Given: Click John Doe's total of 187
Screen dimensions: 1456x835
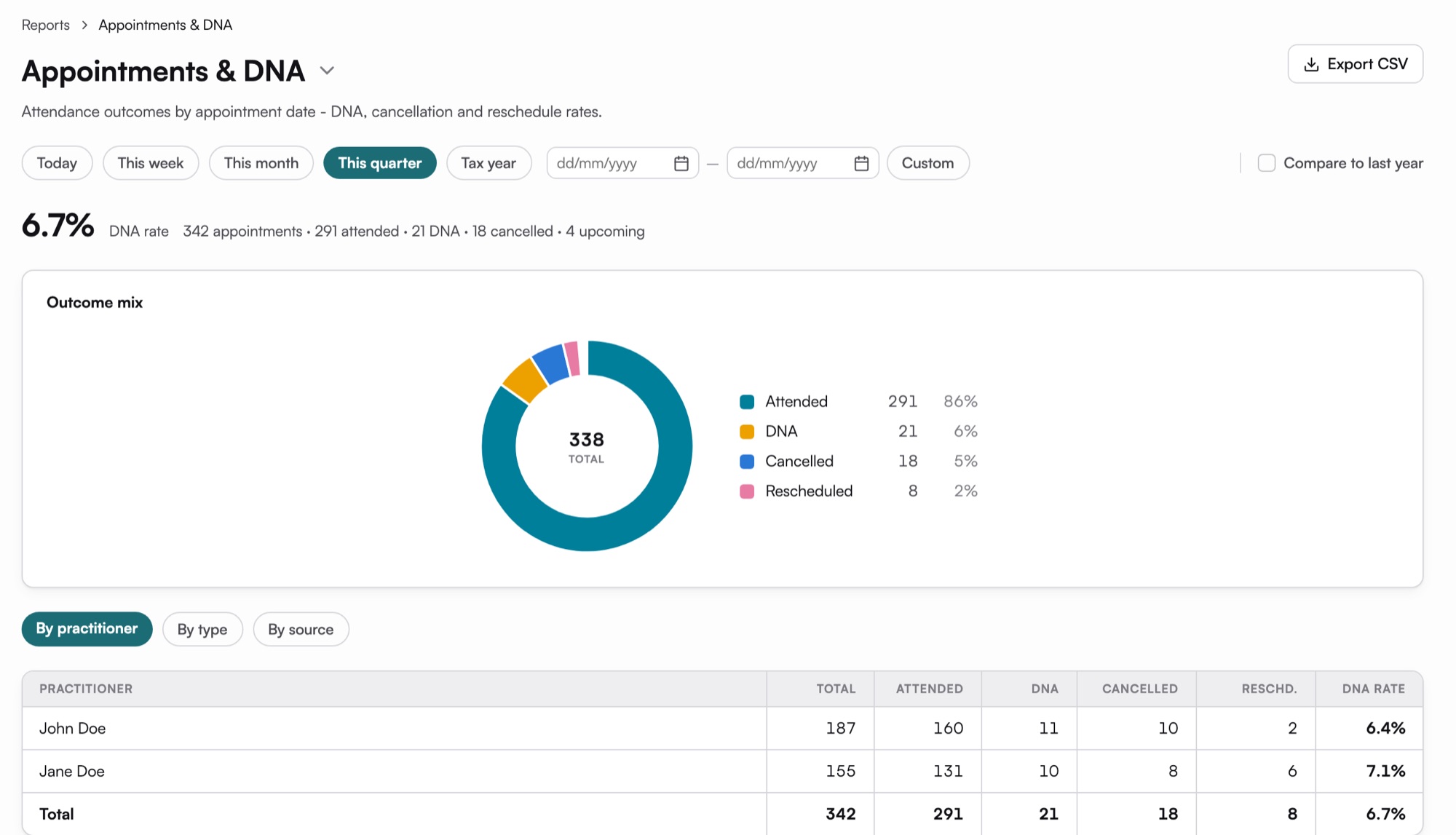Looking at the screenshot, I should pos(840,728).
